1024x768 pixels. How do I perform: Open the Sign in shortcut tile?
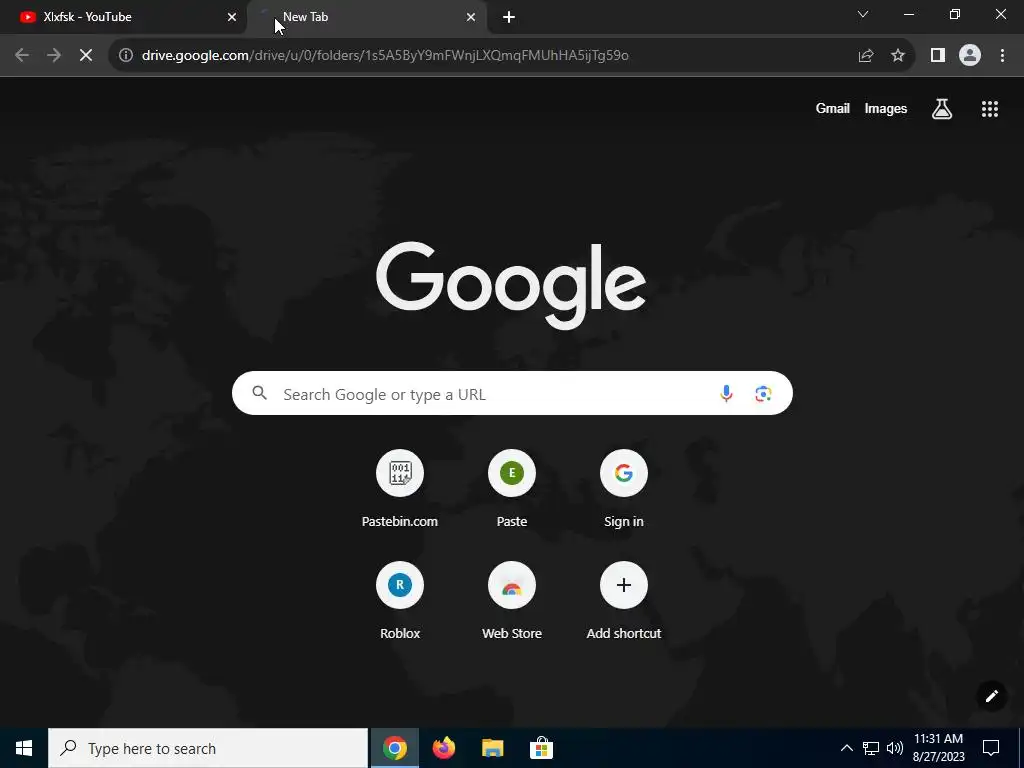click(x=624, y=488)
